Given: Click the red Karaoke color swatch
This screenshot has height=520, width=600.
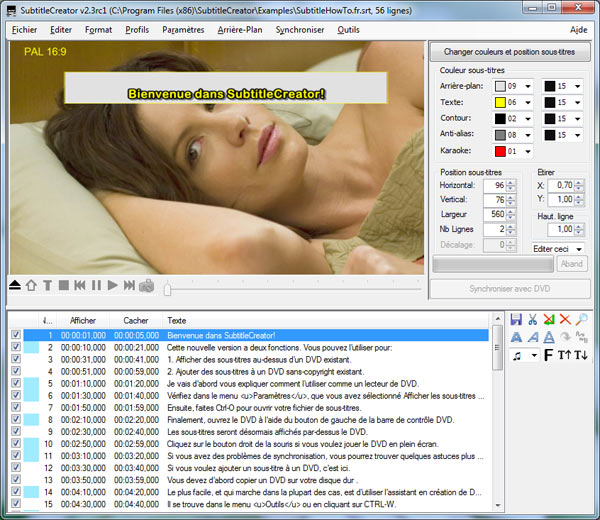Looking at the screenshot, I should pos(500,152).
